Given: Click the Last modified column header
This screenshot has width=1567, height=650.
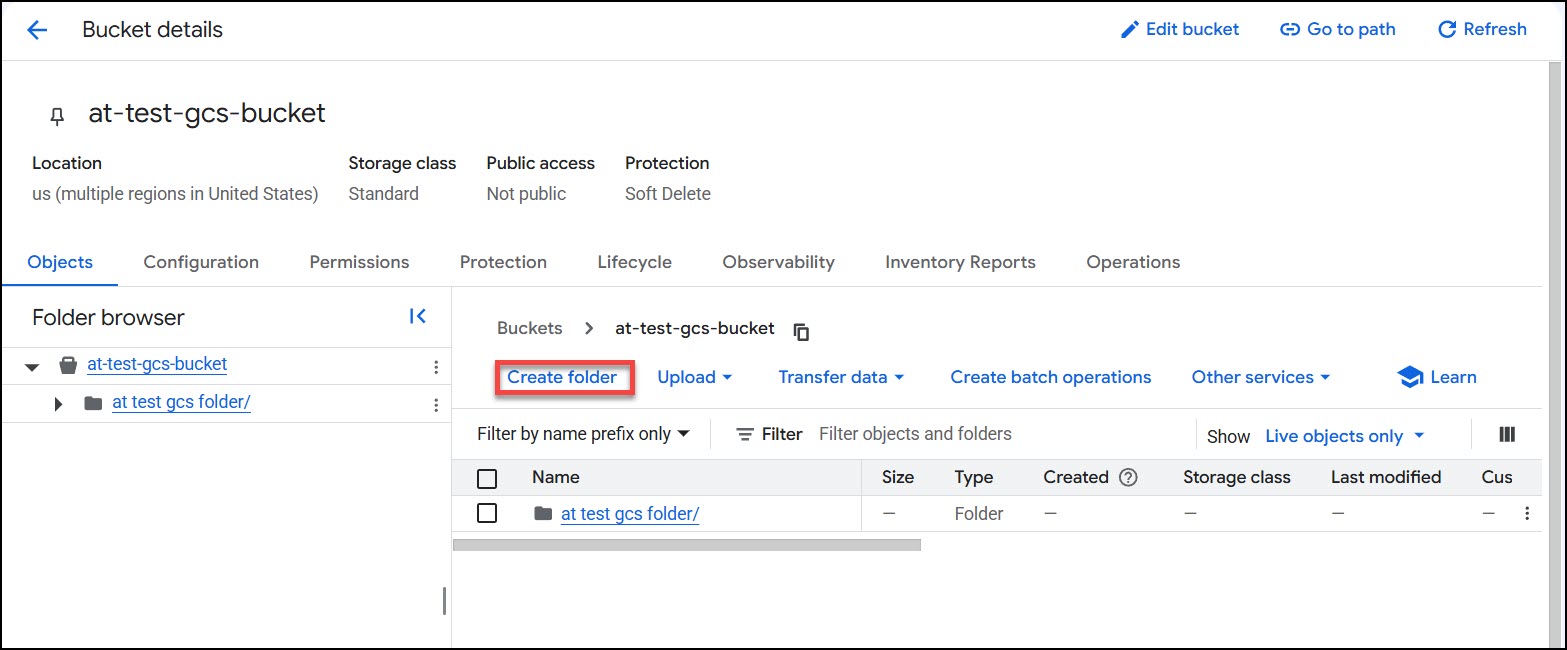Looking at the screenshot, I should pyautogui.click(x=1386, y=477).
